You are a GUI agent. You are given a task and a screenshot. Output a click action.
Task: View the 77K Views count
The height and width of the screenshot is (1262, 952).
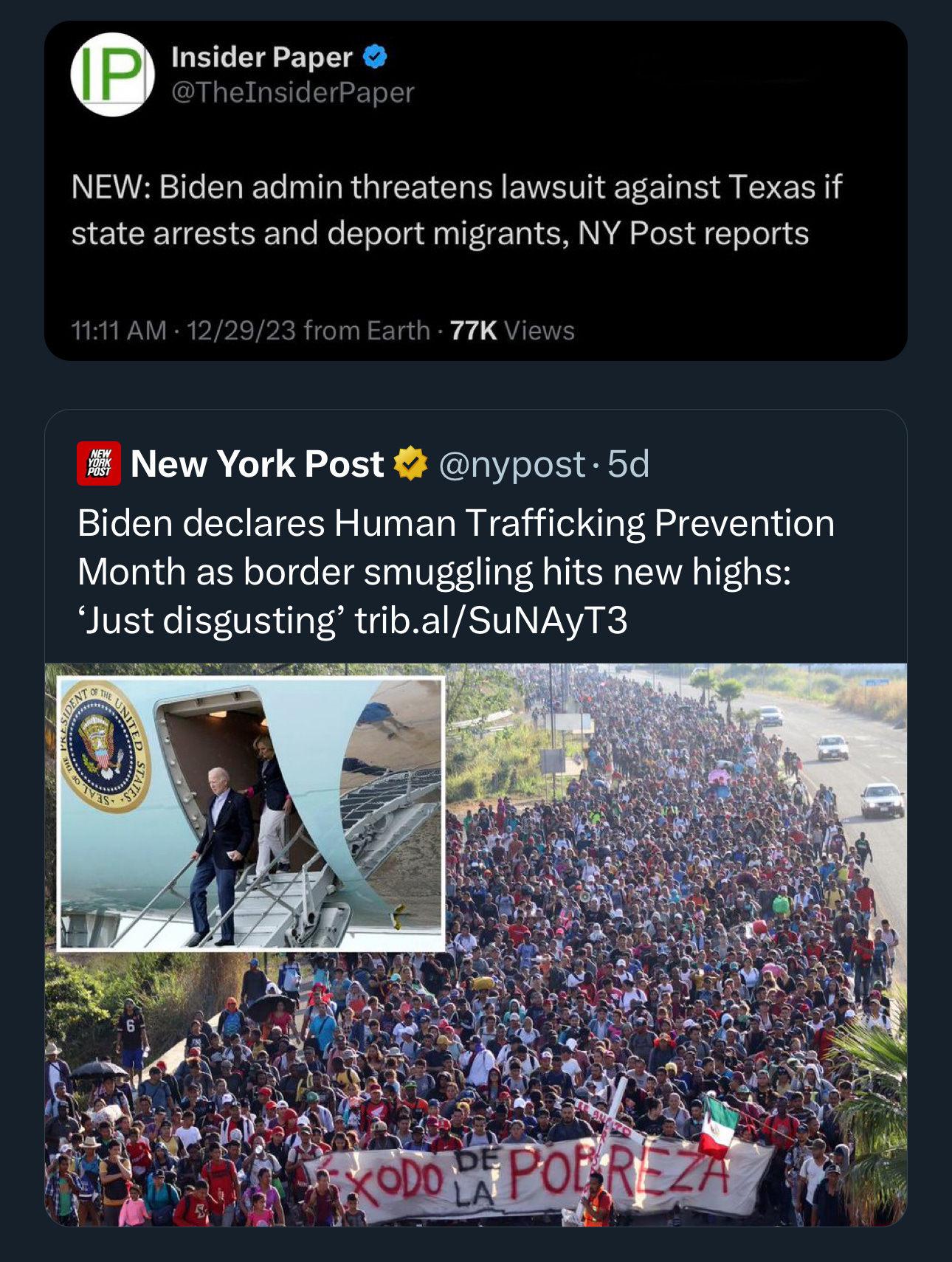point(512,330)
